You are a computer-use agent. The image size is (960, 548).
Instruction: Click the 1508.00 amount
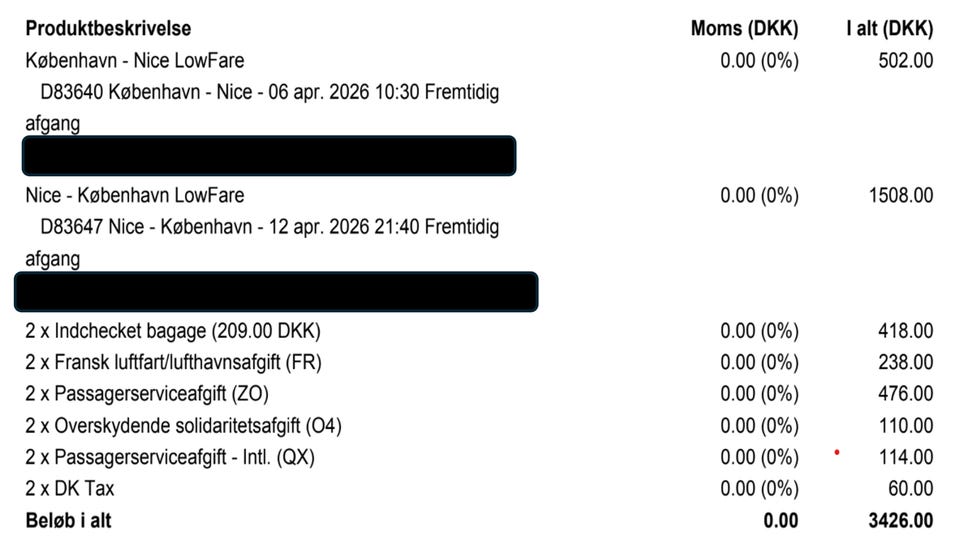901,195
